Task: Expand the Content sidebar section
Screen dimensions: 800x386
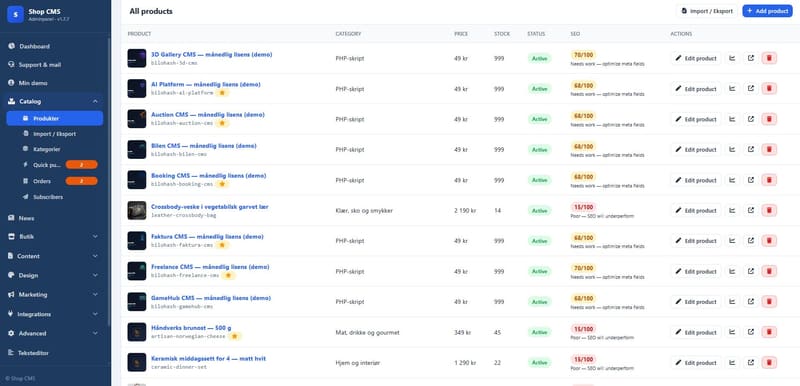Action: pyautogui.click(x=55, y=256)
